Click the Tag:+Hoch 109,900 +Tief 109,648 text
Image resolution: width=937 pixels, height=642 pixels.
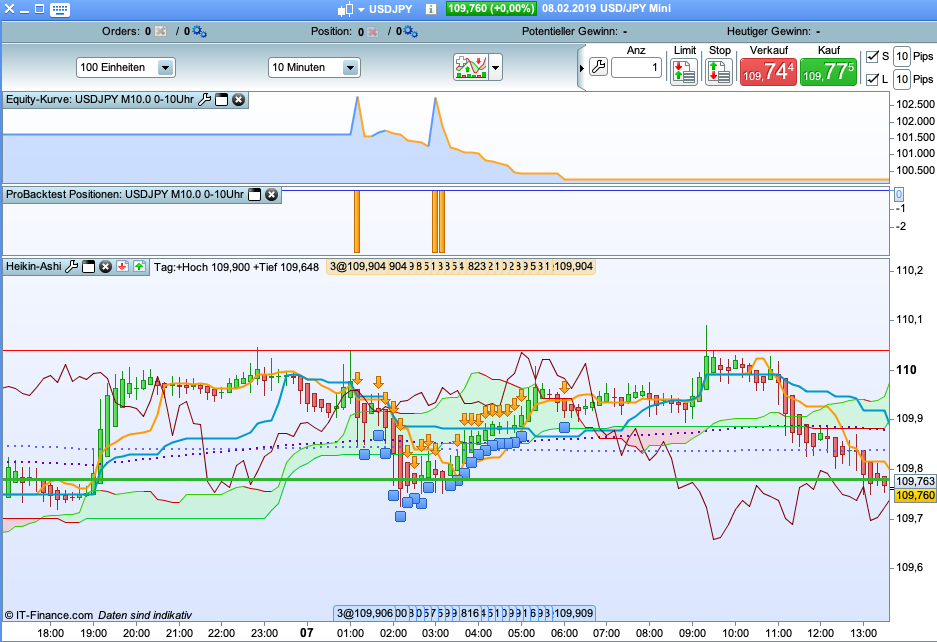(236, 267)
